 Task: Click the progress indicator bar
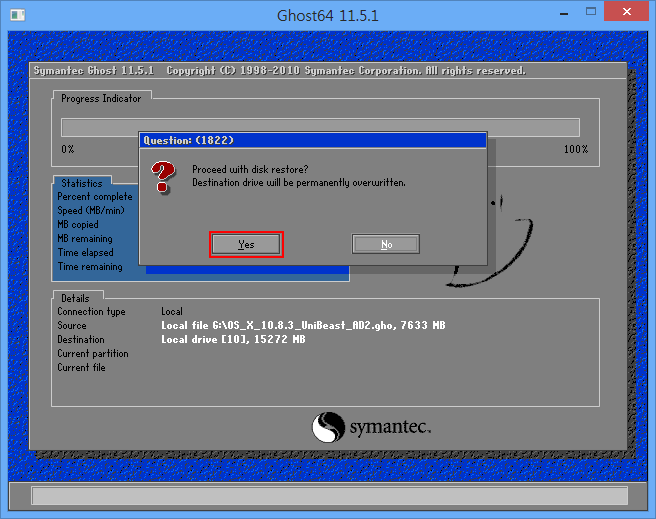coord(320,128)
